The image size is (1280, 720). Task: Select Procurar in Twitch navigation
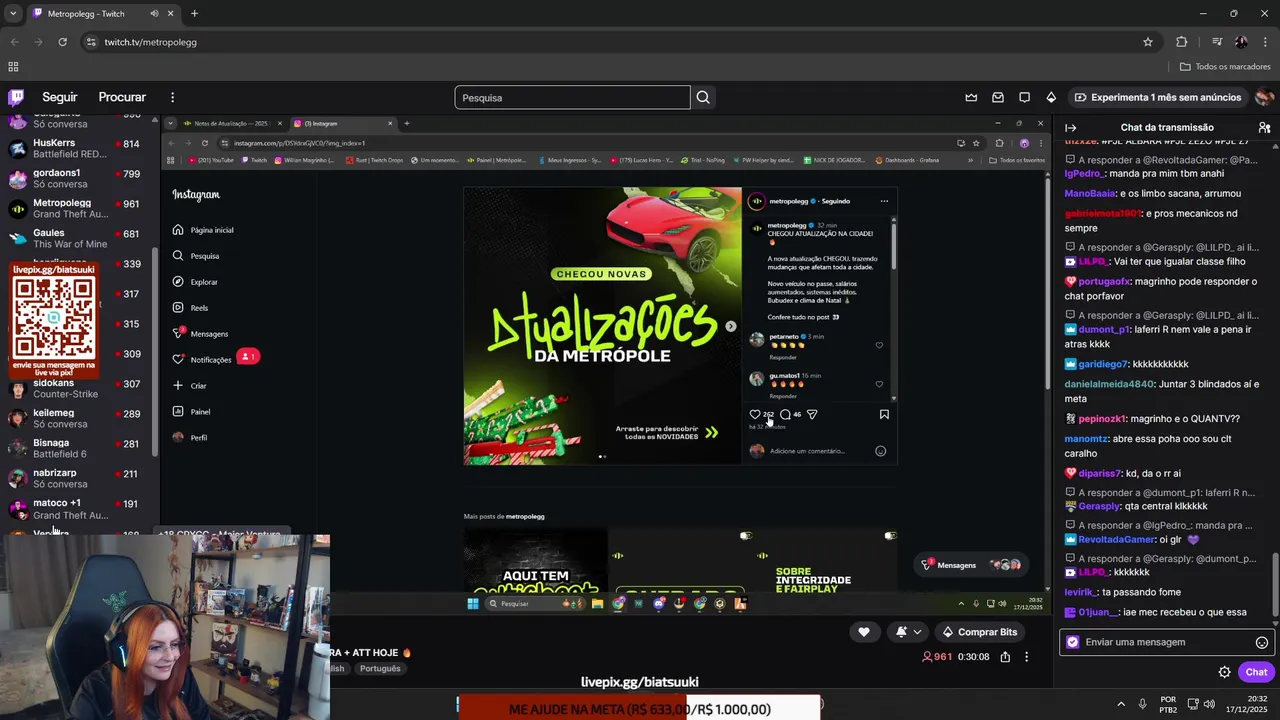point(122,97)
